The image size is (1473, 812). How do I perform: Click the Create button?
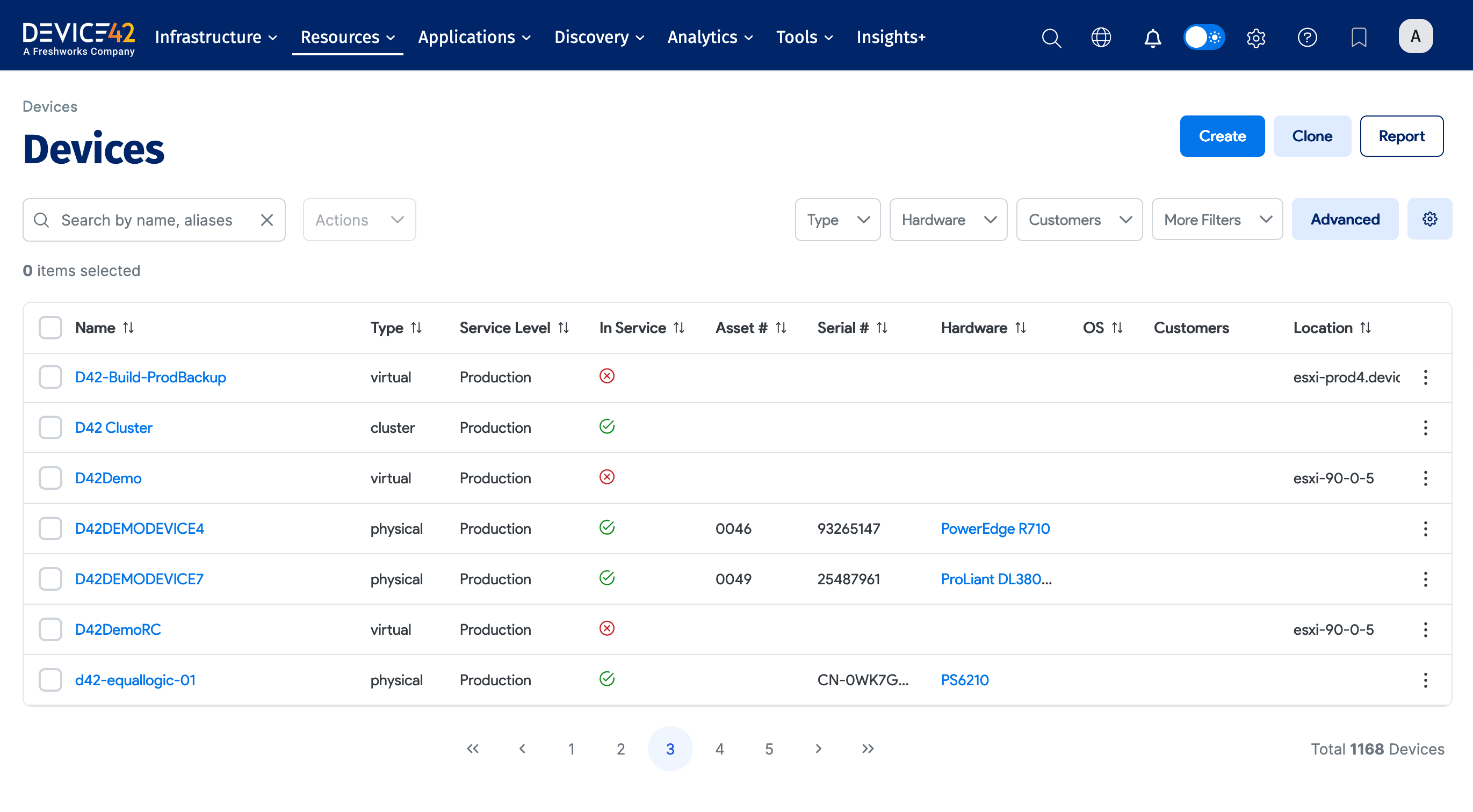1223,136
